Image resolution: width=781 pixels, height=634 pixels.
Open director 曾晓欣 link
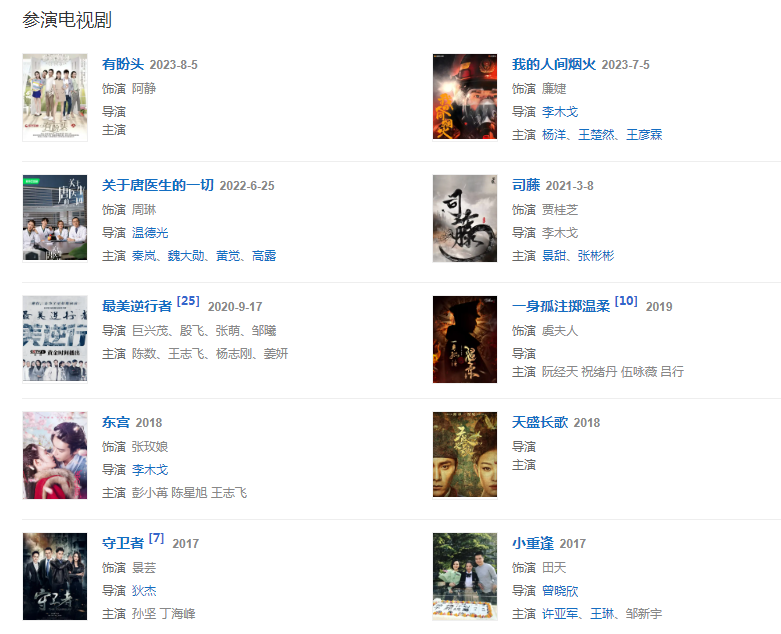tap(560, 591)
